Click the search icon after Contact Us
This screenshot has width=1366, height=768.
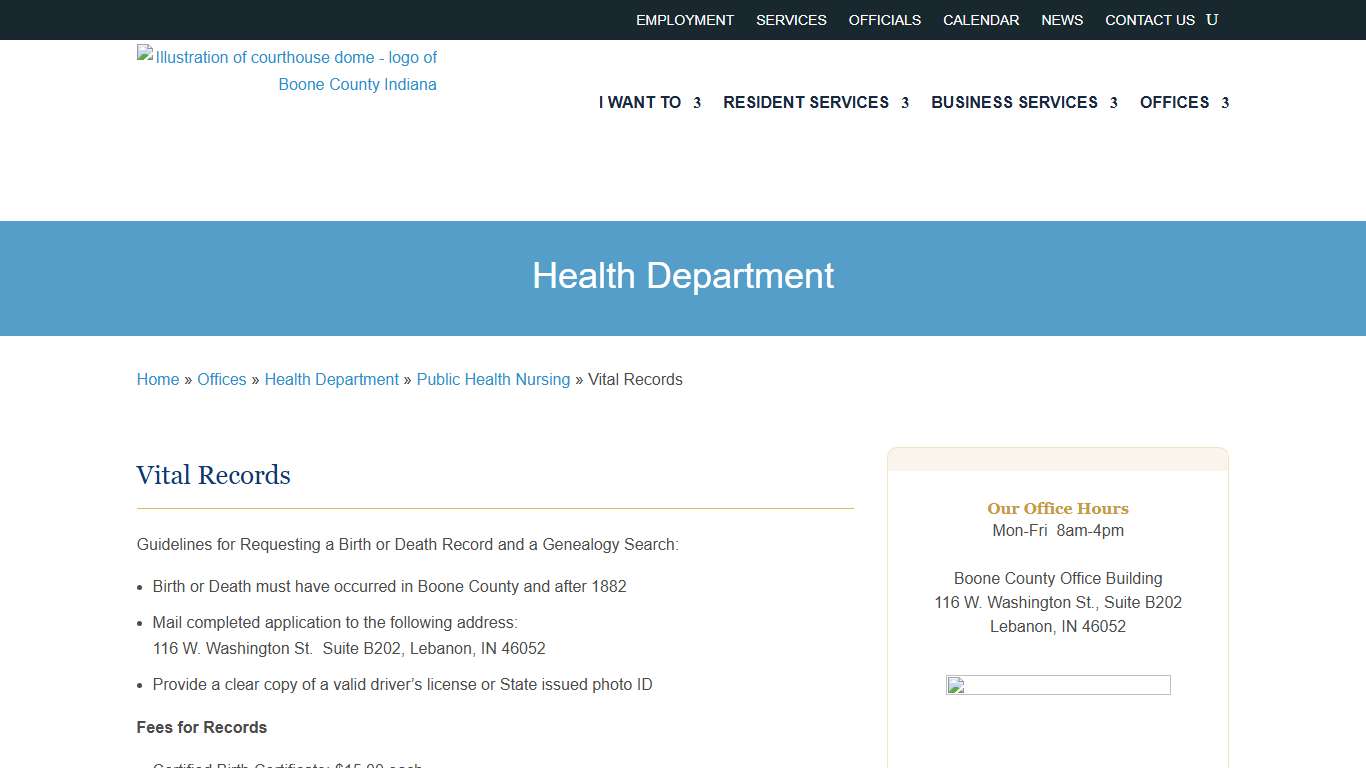[1212, 20]
